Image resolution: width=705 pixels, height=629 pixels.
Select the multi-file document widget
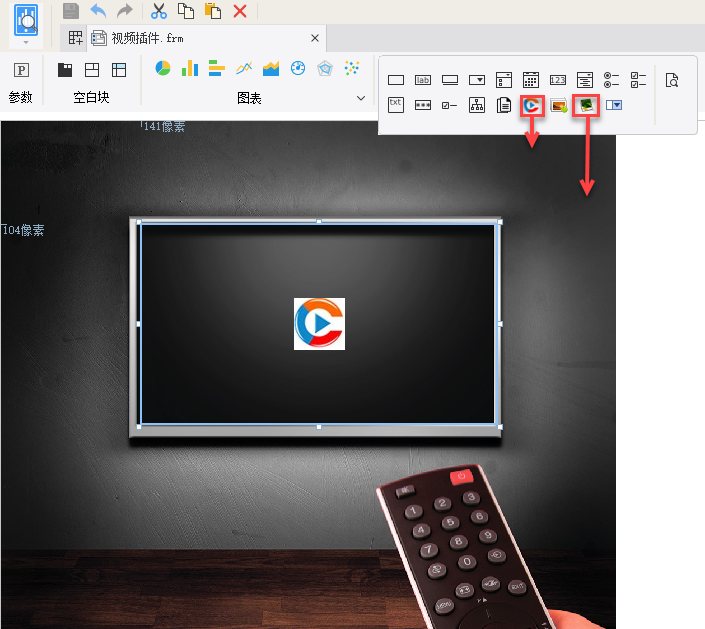tap(504, 105)
